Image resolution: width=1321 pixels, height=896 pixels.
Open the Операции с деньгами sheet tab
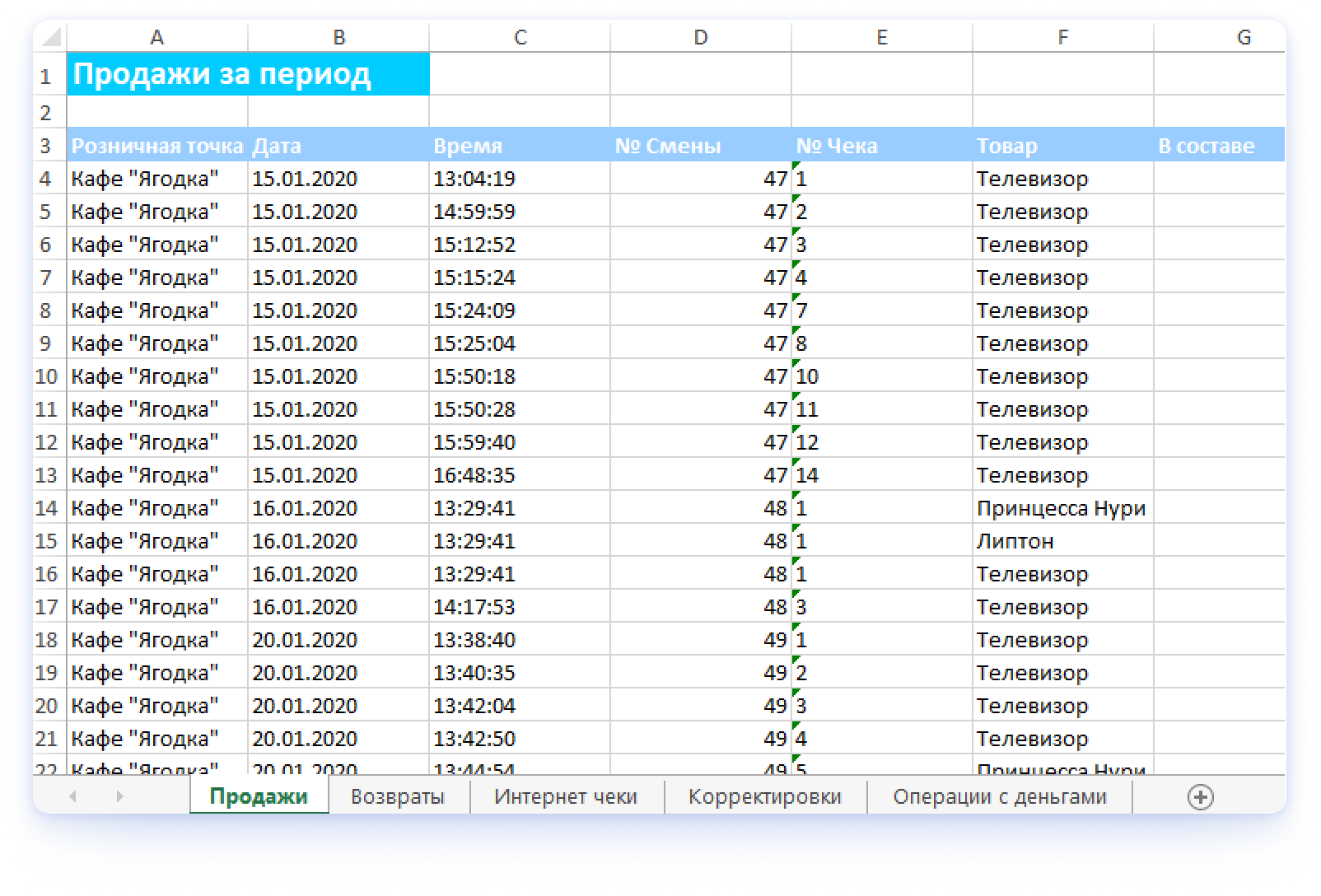coord(1000,796)
